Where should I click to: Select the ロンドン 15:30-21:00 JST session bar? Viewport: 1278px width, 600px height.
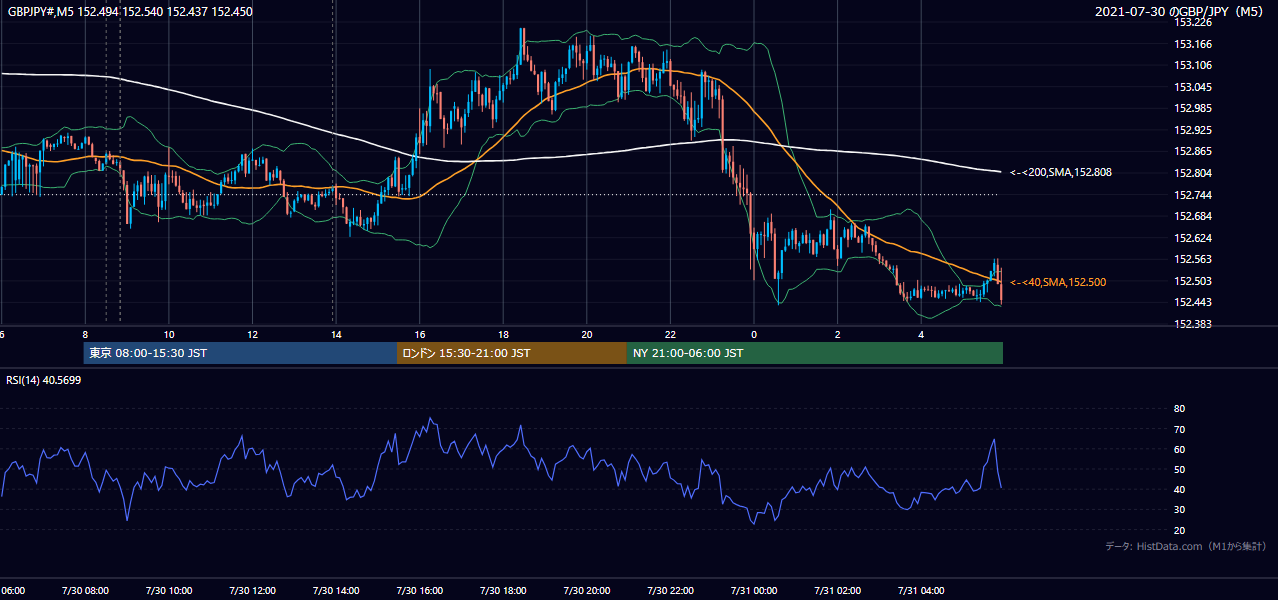[512, 353]
